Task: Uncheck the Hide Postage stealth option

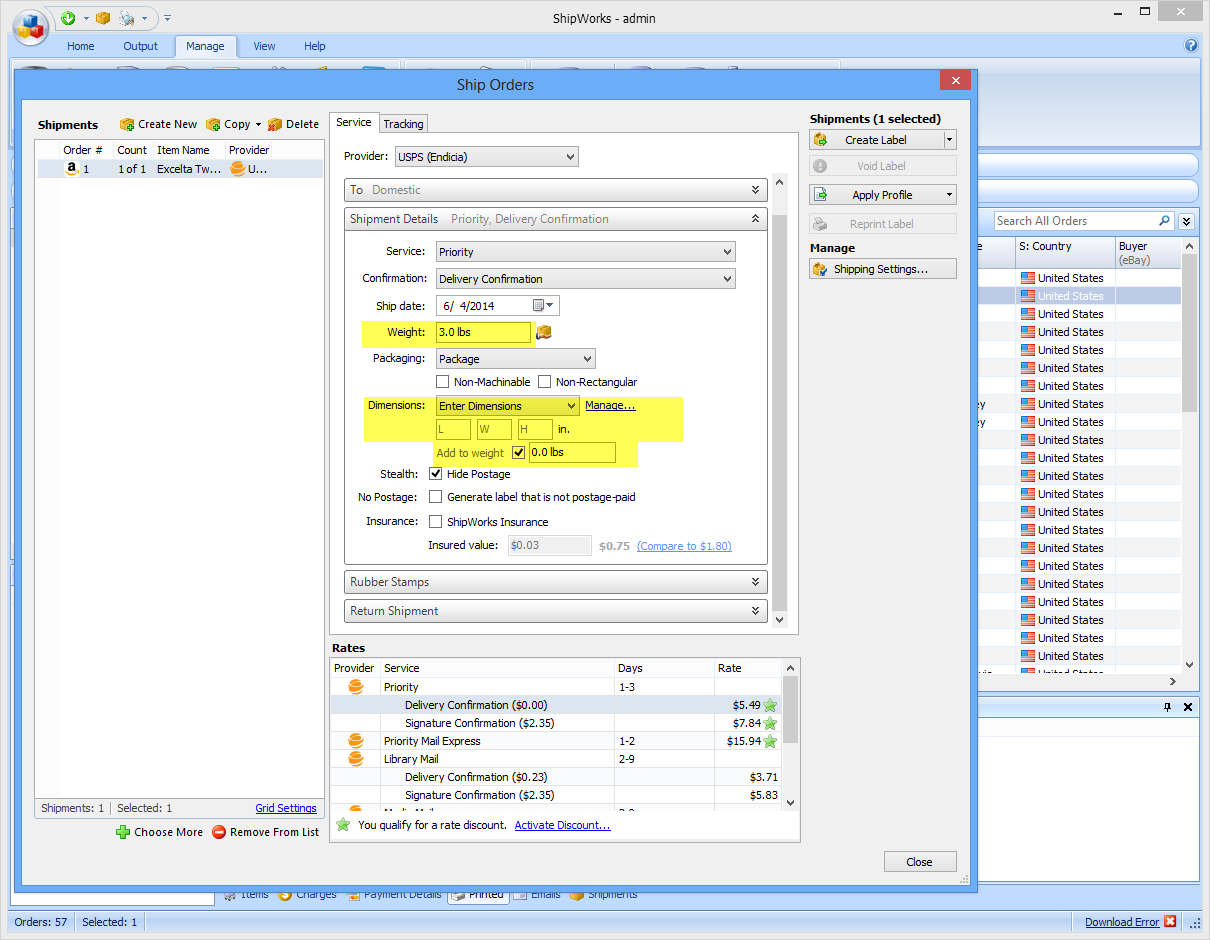Action: (435, 473)
